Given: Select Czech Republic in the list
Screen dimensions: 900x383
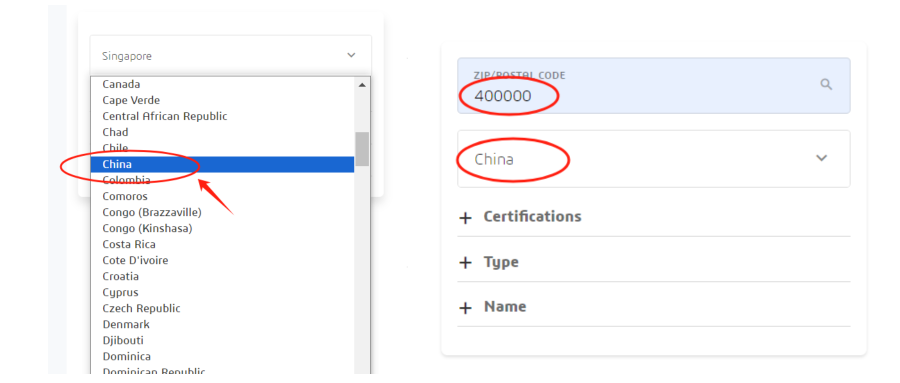Looking at the screenshot, I should [x=222, y=309].
